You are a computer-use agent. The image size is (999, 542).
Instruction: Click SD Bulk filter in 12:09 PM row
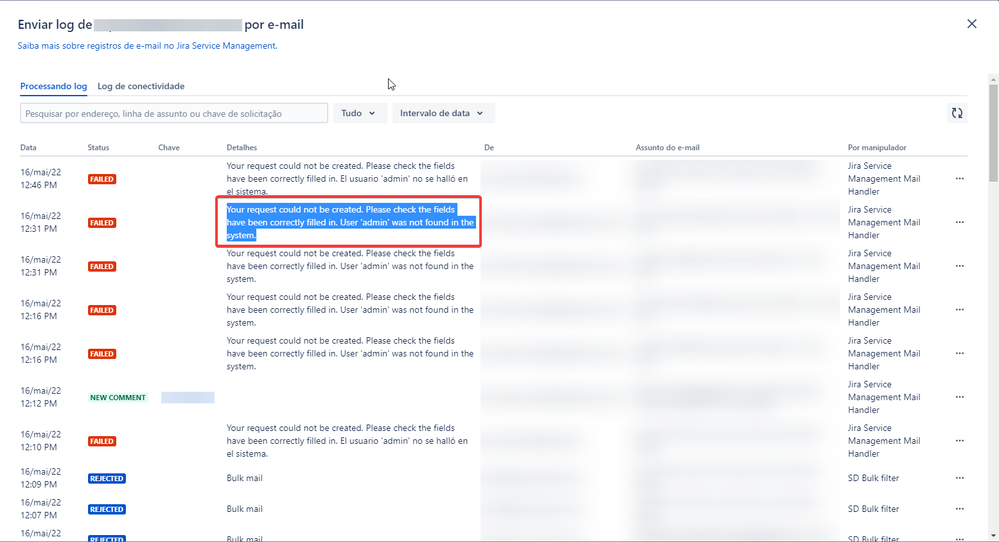(x=873, y=478)
